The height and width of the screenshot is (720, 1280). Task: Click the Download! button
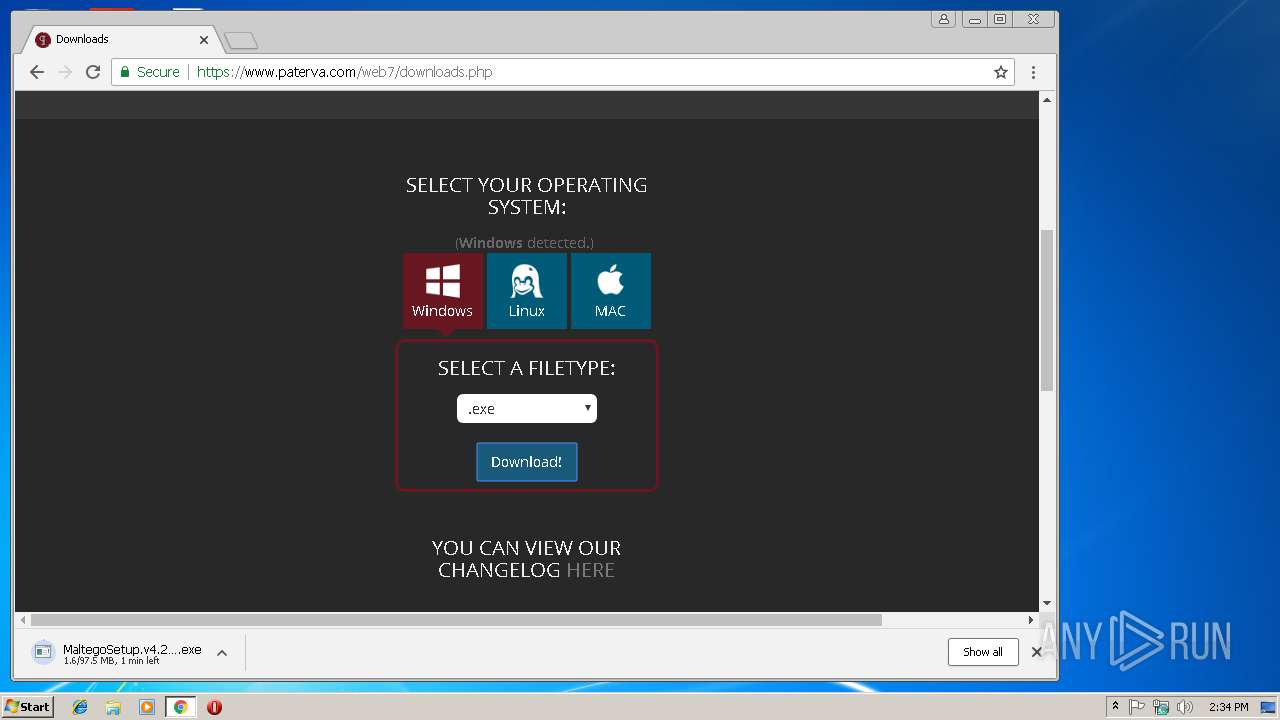[527, 462]
